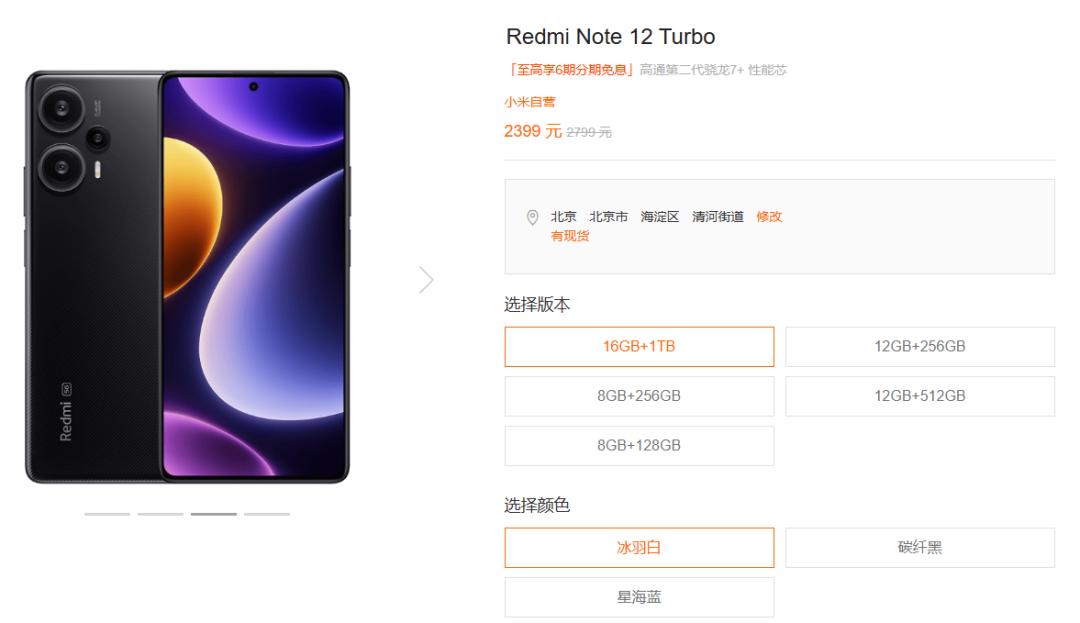
Task: Select the 8GB+256GB version
Action: coord(639,396)
